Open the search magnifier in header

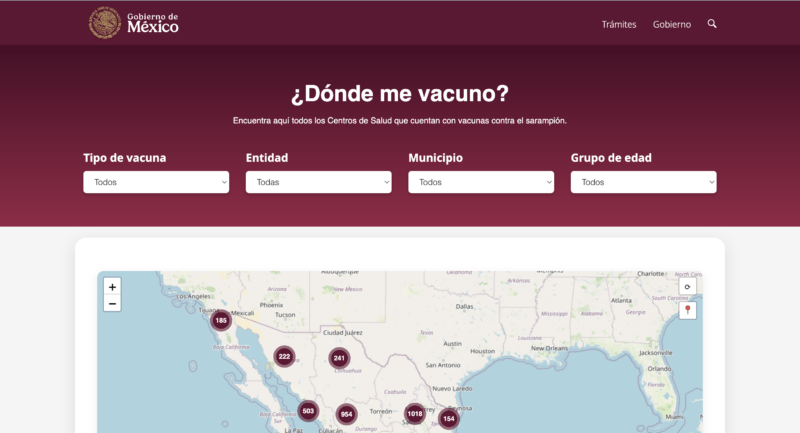(x=712, y=23)
